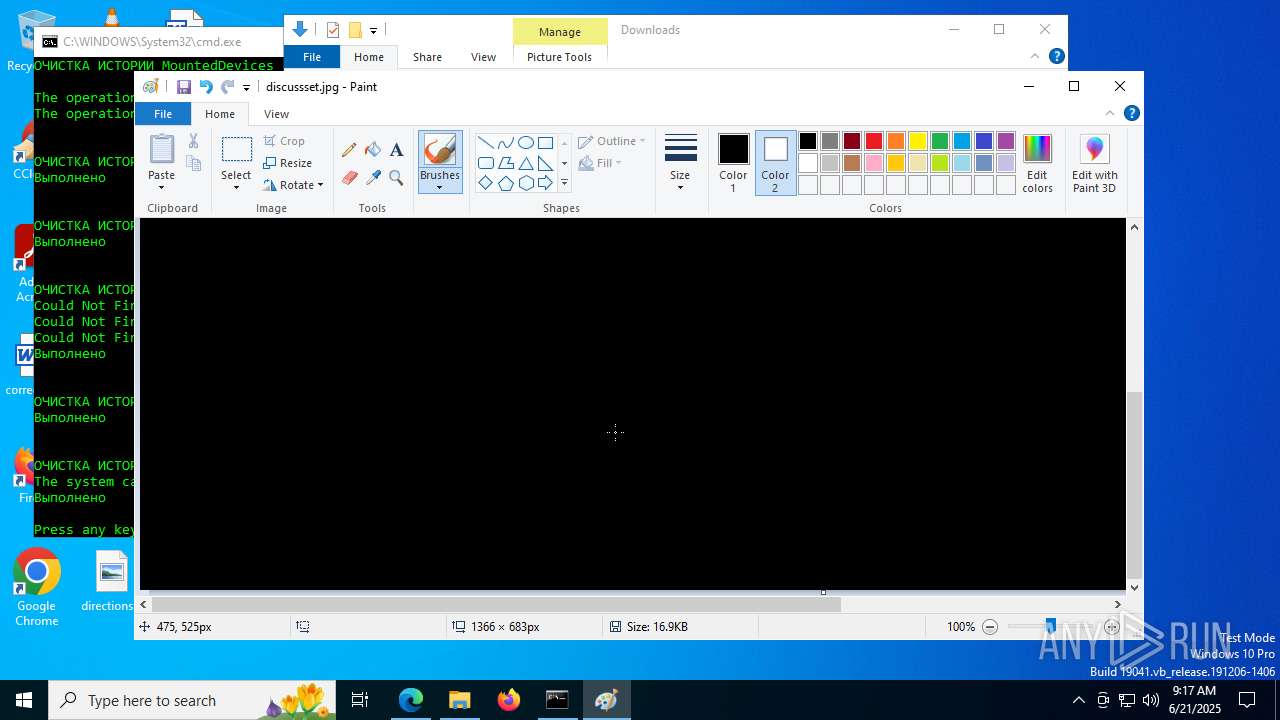Open the Select dropdown arrow
Viewport: 1280px width, 720px height.
(x=236, y=188)
